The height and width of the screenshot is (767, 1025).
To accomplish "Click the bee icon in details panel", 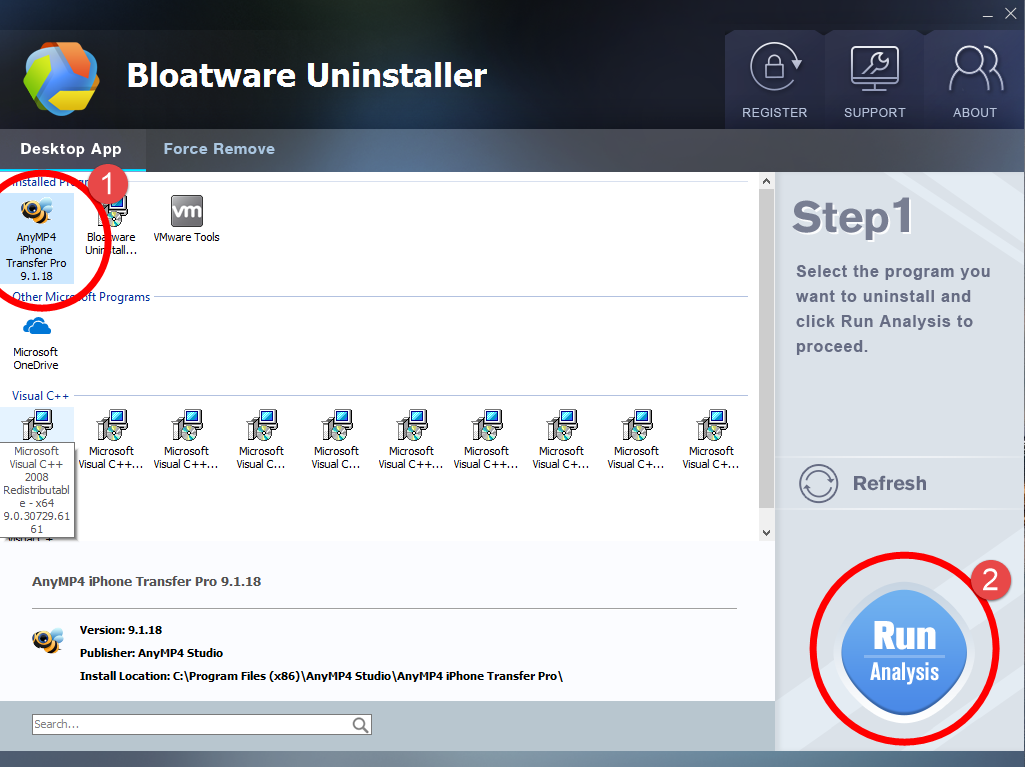I will coord(48,640).
